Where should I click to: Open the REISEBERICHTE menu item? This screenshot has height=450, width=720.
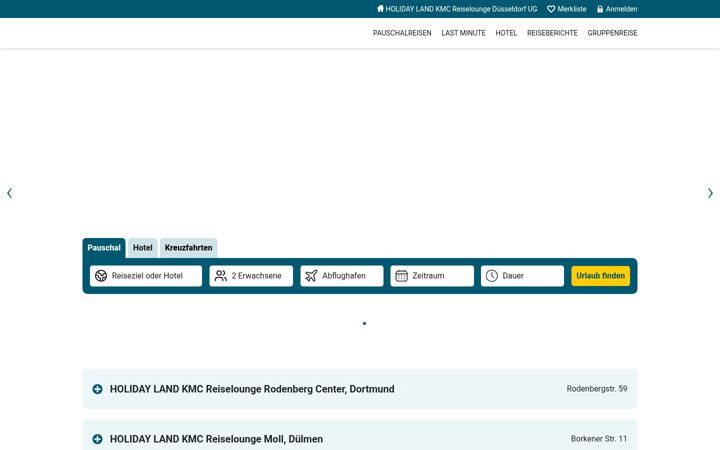coord(552,33)
